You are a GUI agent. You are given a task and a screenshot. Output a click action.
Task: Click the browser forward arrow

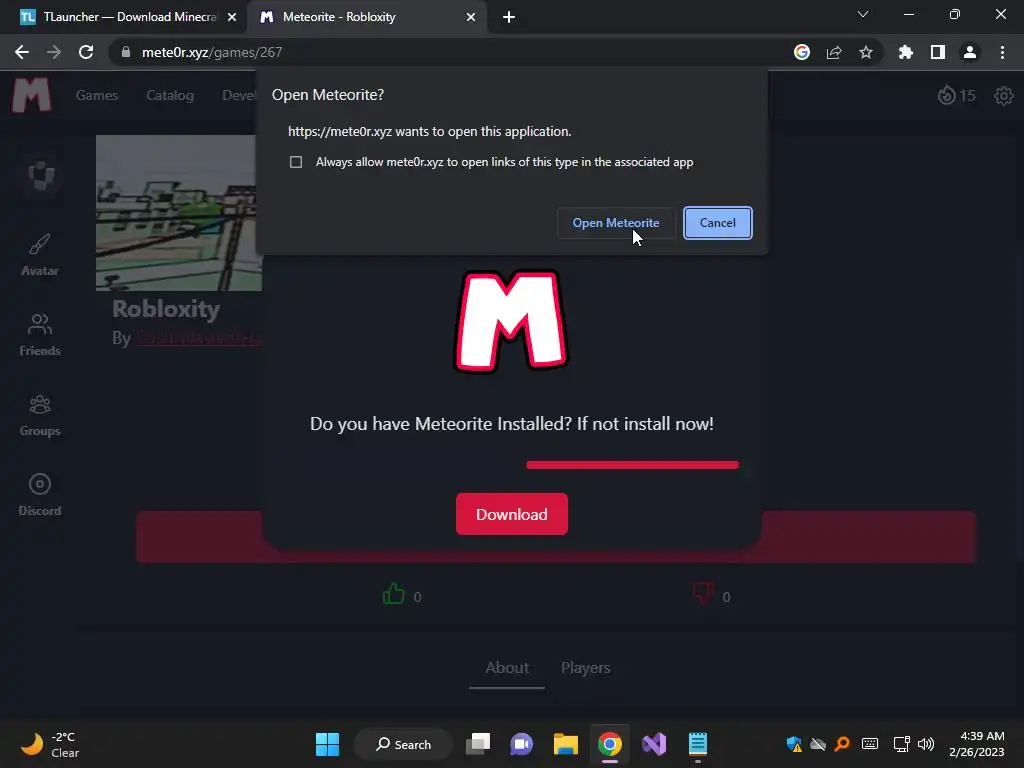click(x=54, y=52)
